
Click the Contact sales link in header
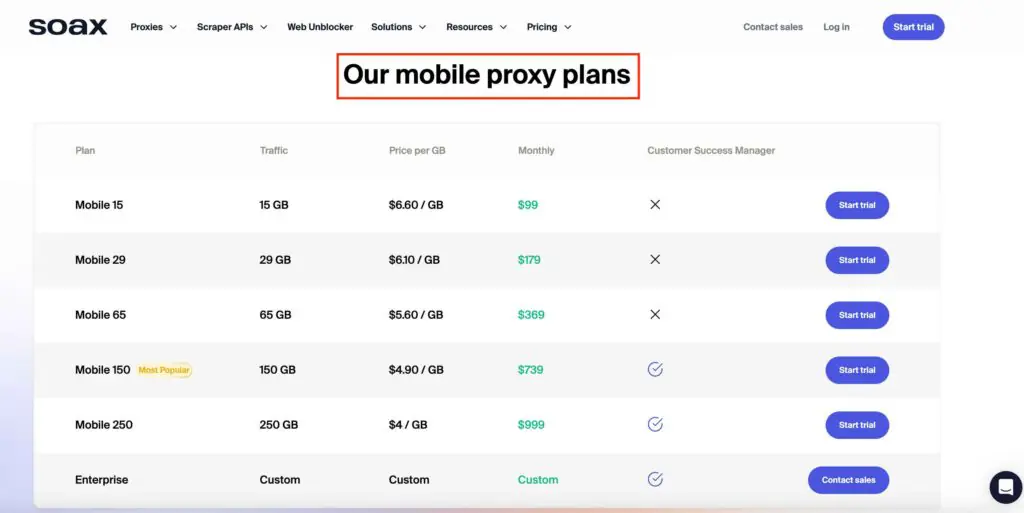pos(773,27)
